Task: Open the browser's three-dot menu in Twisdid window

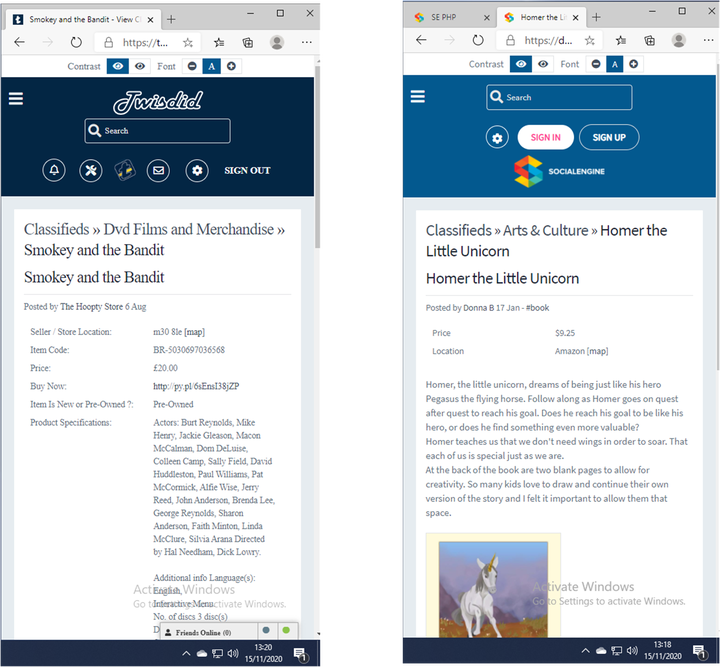Action: pos(306,42)
